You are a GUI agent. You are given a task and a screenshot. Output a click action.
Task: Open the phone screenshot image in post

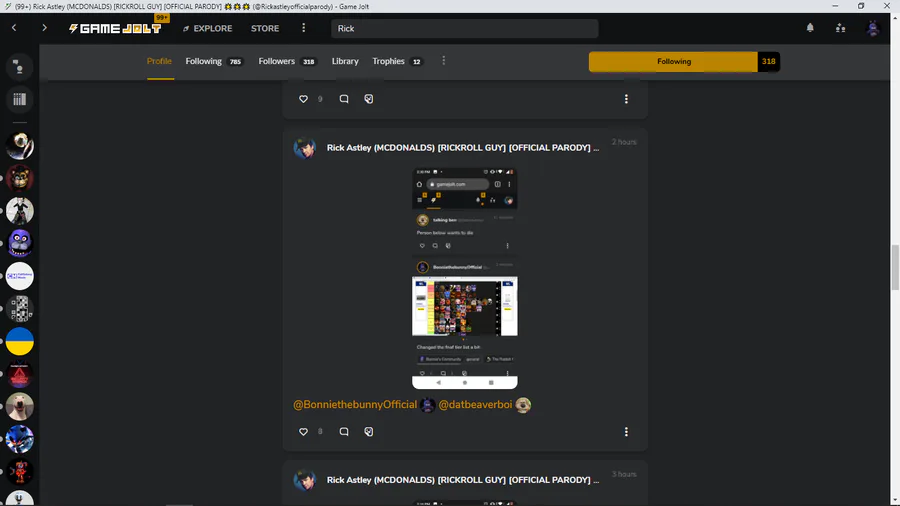point(464,278)
